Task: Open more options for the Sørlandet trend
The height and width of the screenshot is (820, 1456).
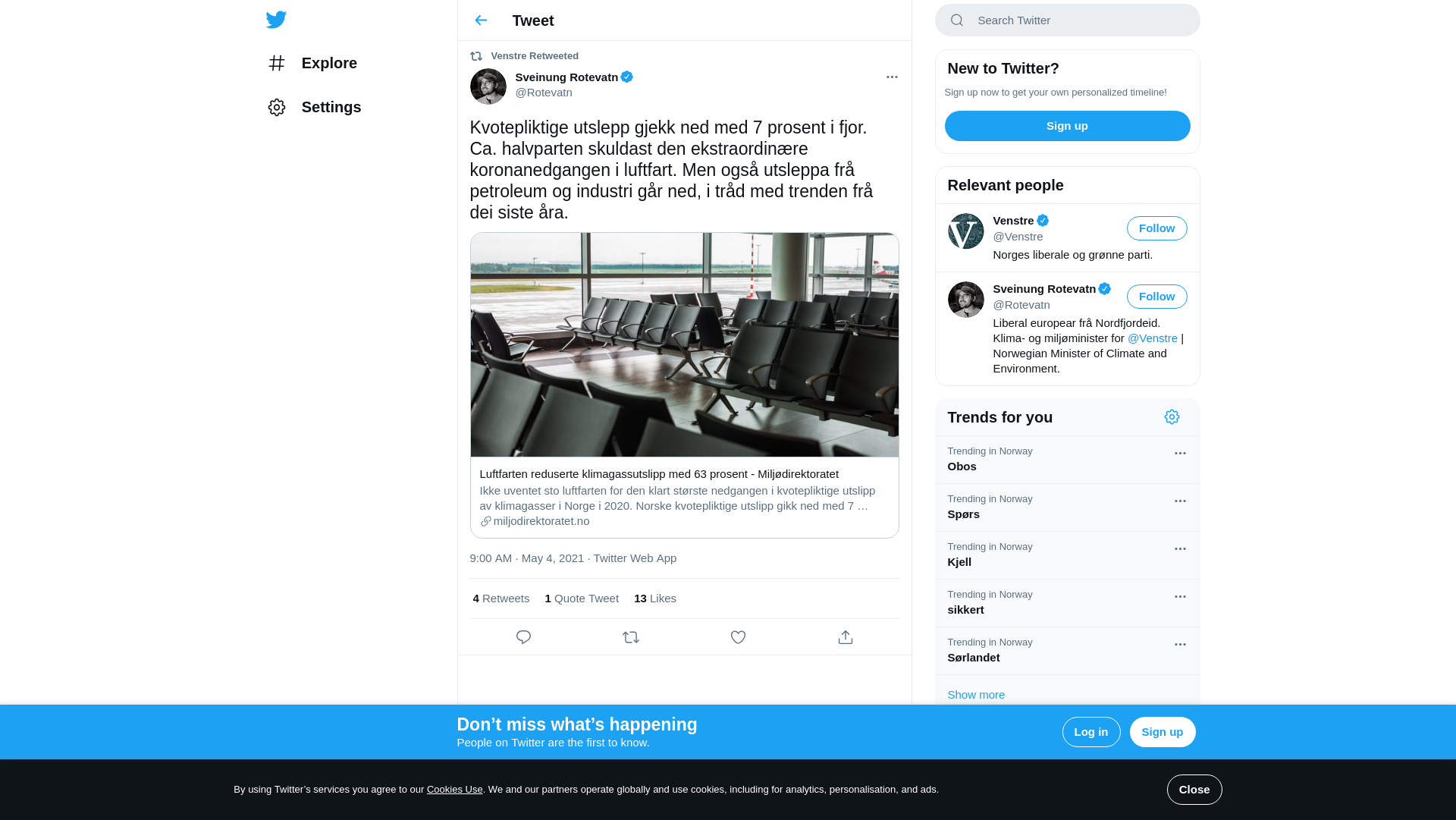Action: tap(1180, 644)
